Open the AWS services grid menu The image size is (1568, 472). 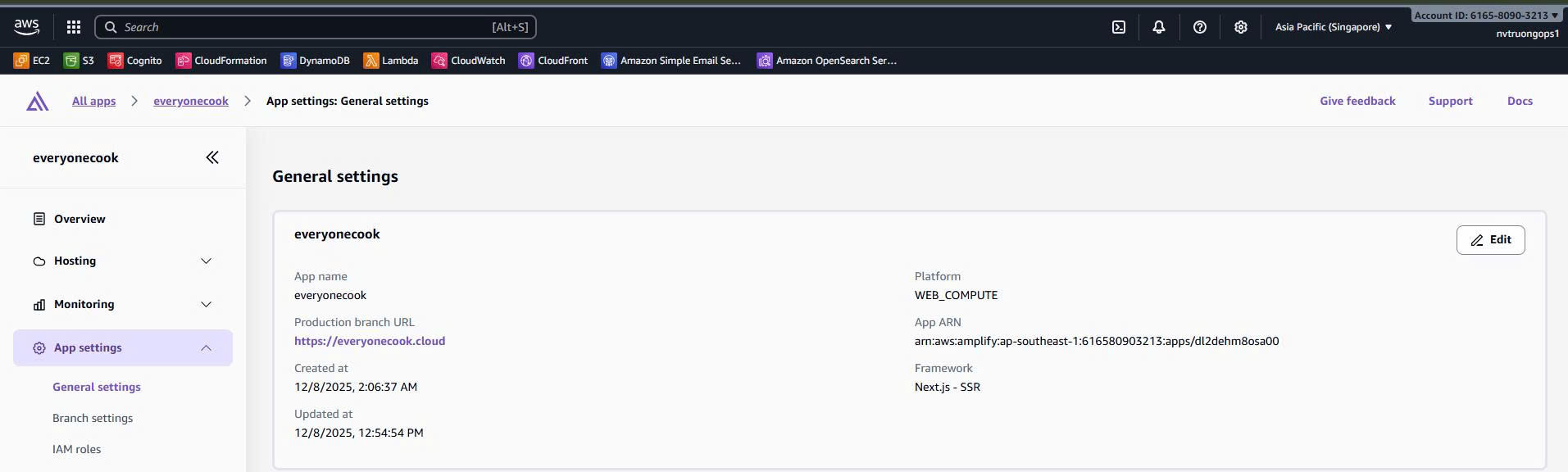point(74,27)
